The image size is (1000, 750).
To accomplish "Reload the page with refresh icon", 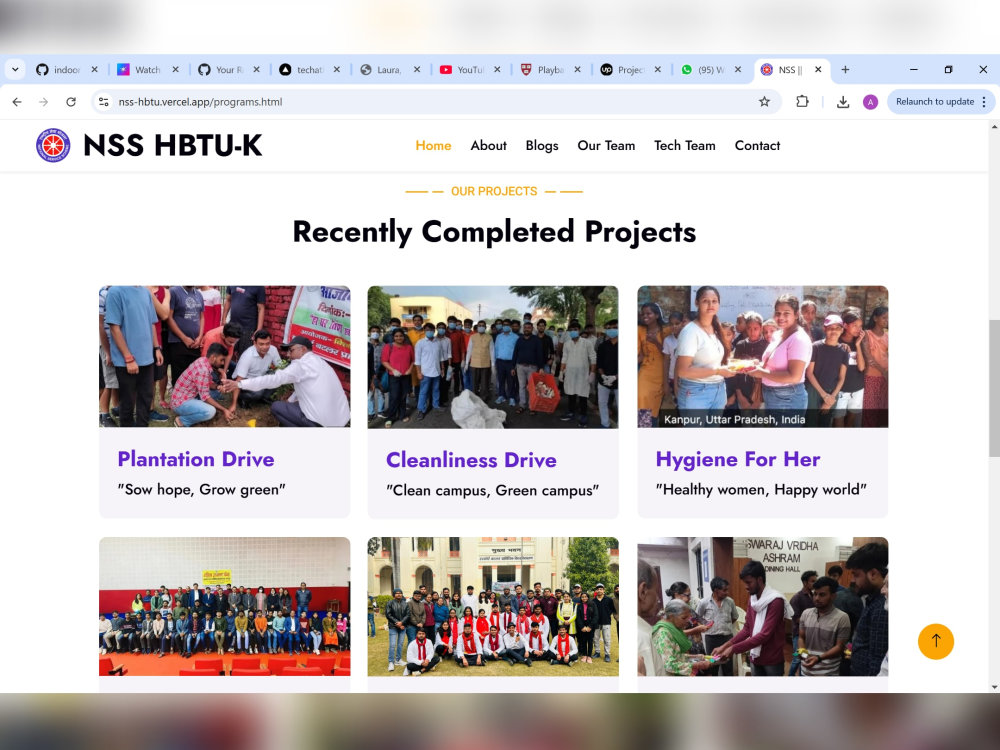I will point(71,102).
